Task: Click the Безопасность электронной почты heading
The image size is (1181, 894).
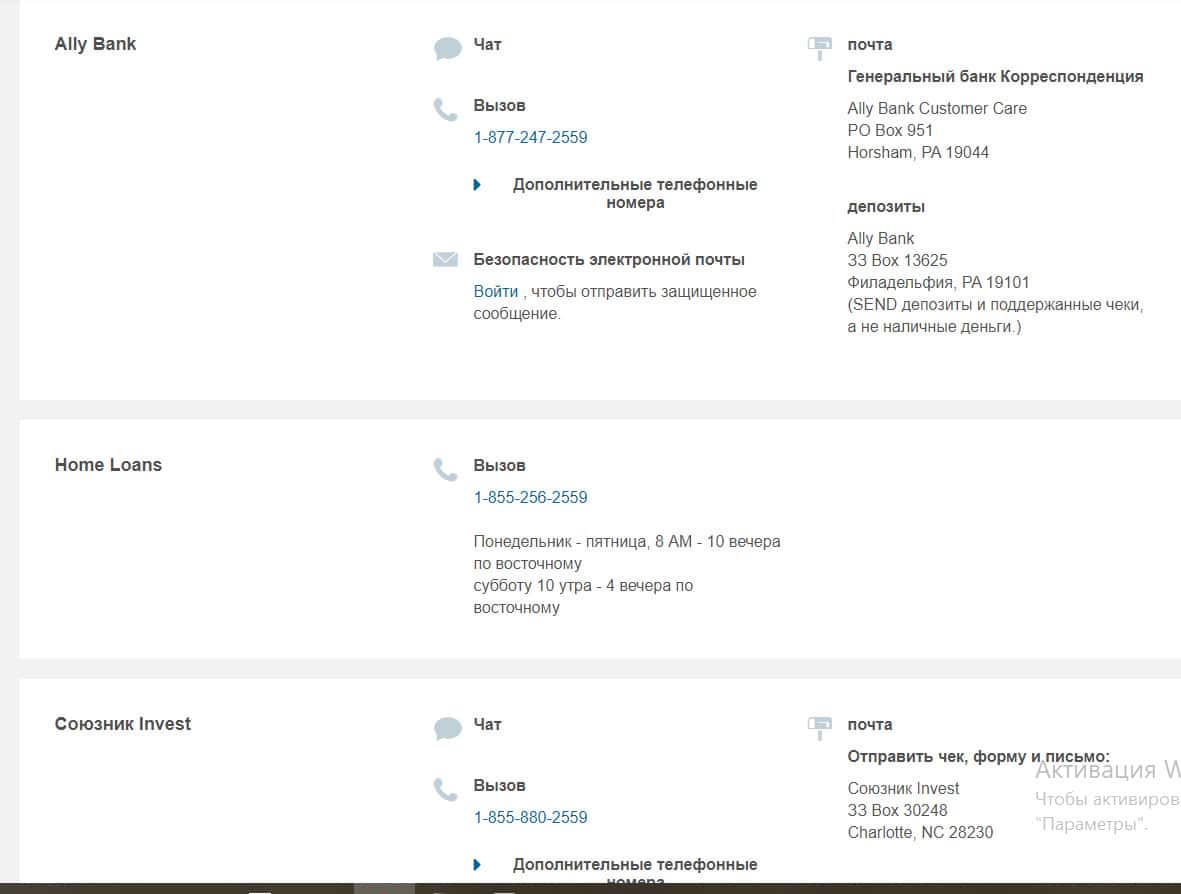Action: pyautogui.click(x=608, y=260)
